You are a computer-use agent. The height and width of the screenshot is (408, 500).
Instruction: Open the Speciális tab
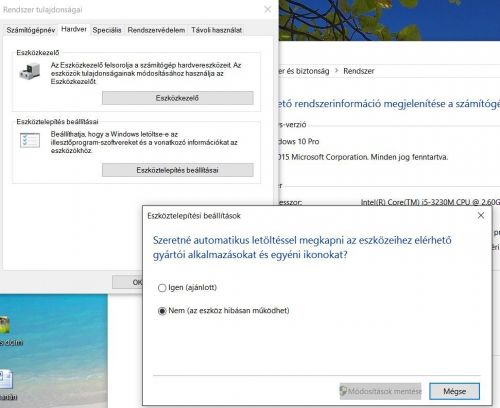tap(107, 30)
